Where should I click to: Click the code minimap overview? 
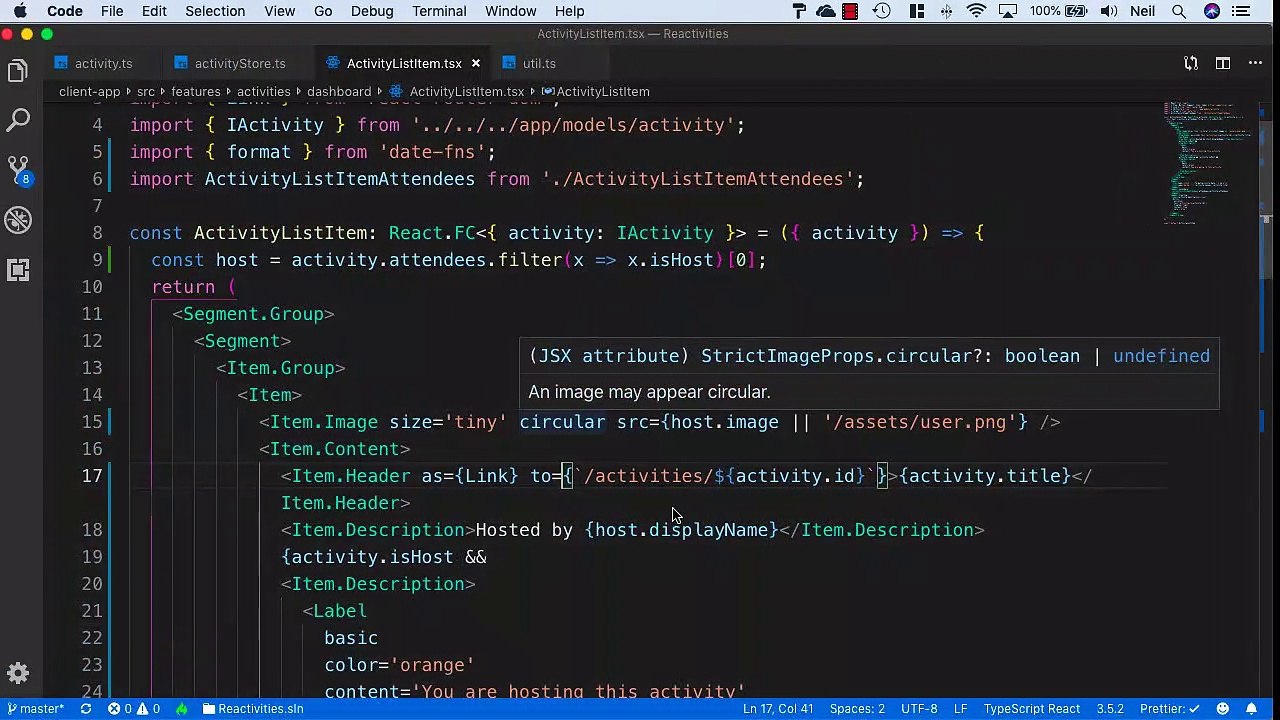[x=1208, y=160]
